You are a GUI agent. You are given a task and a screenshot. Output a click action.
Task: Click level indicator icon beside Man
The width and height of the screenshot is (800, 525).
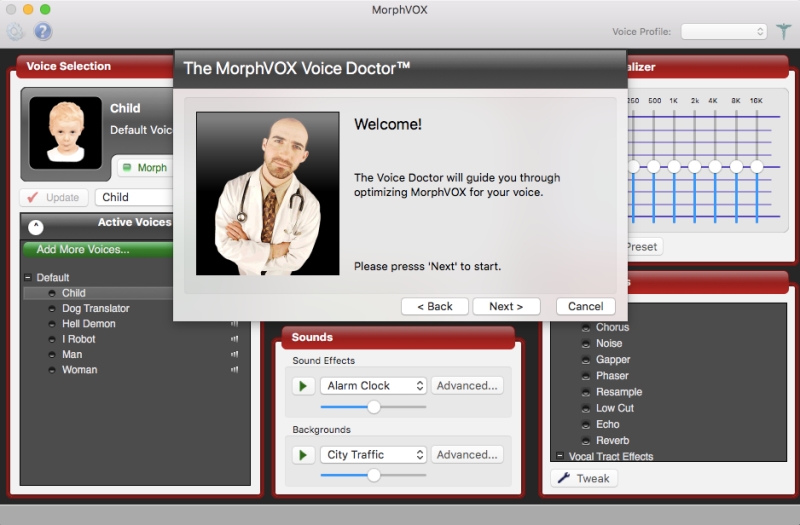(x=234, y=354)
